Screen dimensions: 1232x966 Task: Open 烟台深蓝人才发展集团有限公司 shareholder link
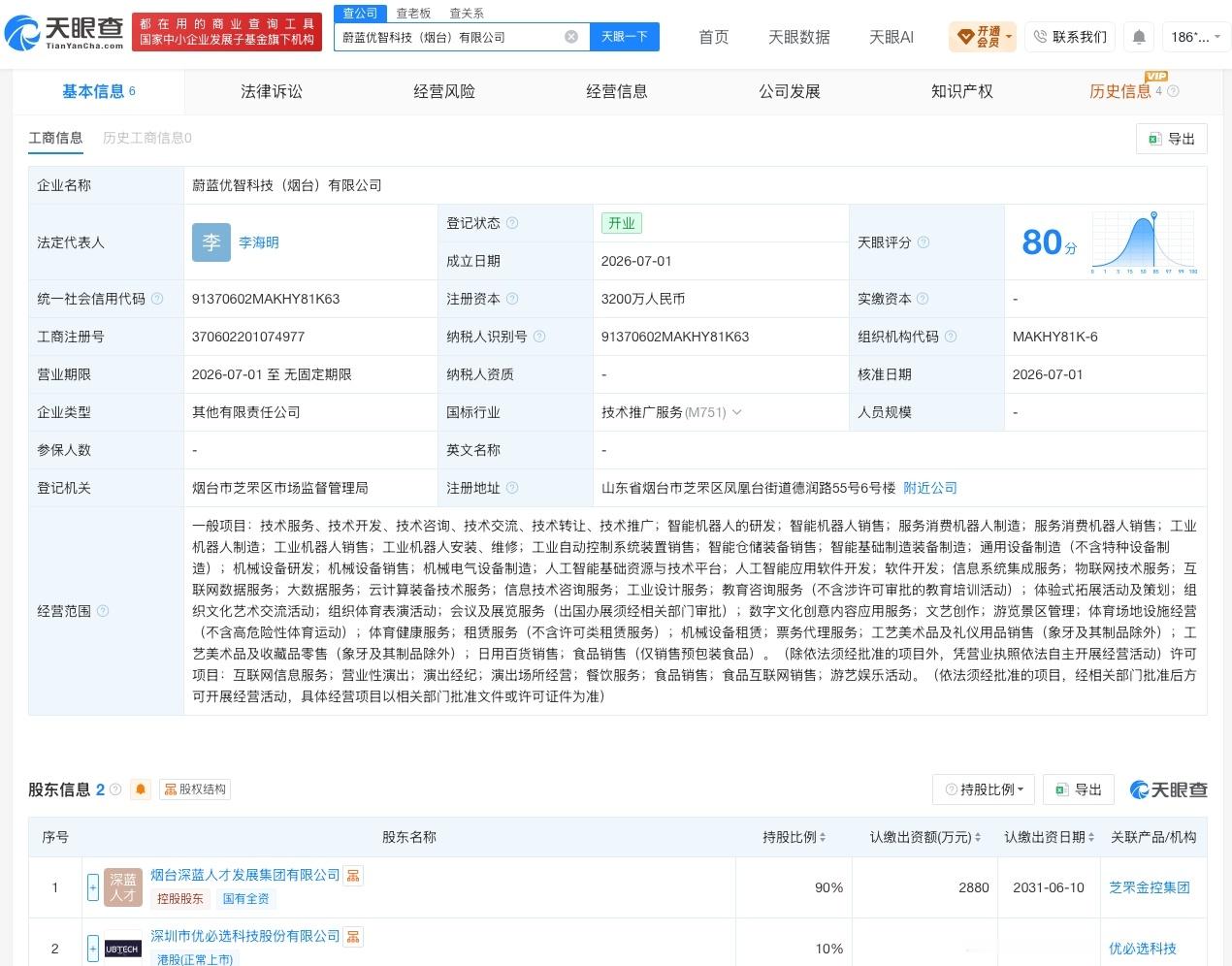click(245, 875)
